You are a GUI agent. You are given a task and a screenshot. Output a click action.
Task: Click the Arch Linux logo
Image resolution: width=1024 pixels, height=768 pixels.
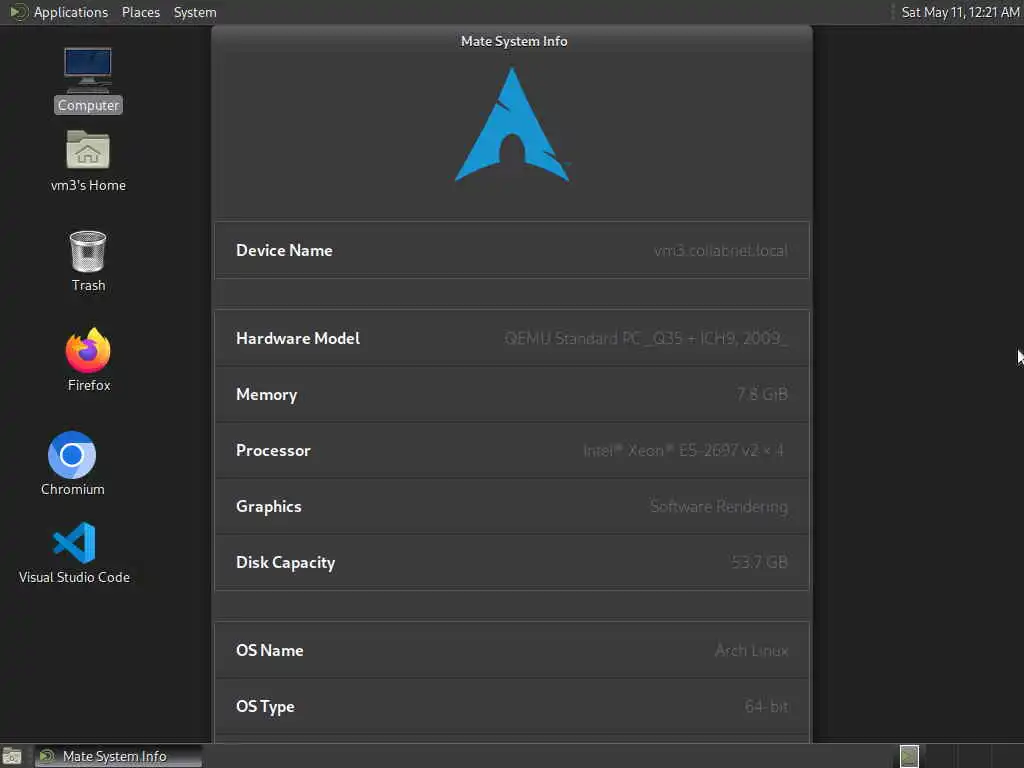[x=513, y=124]
